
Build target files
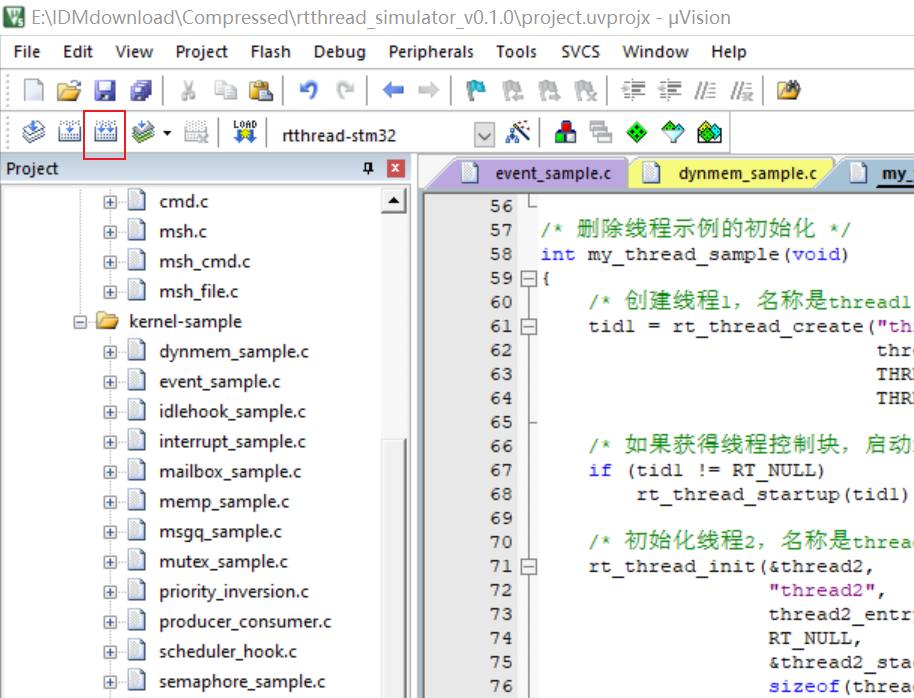point(69,132)
